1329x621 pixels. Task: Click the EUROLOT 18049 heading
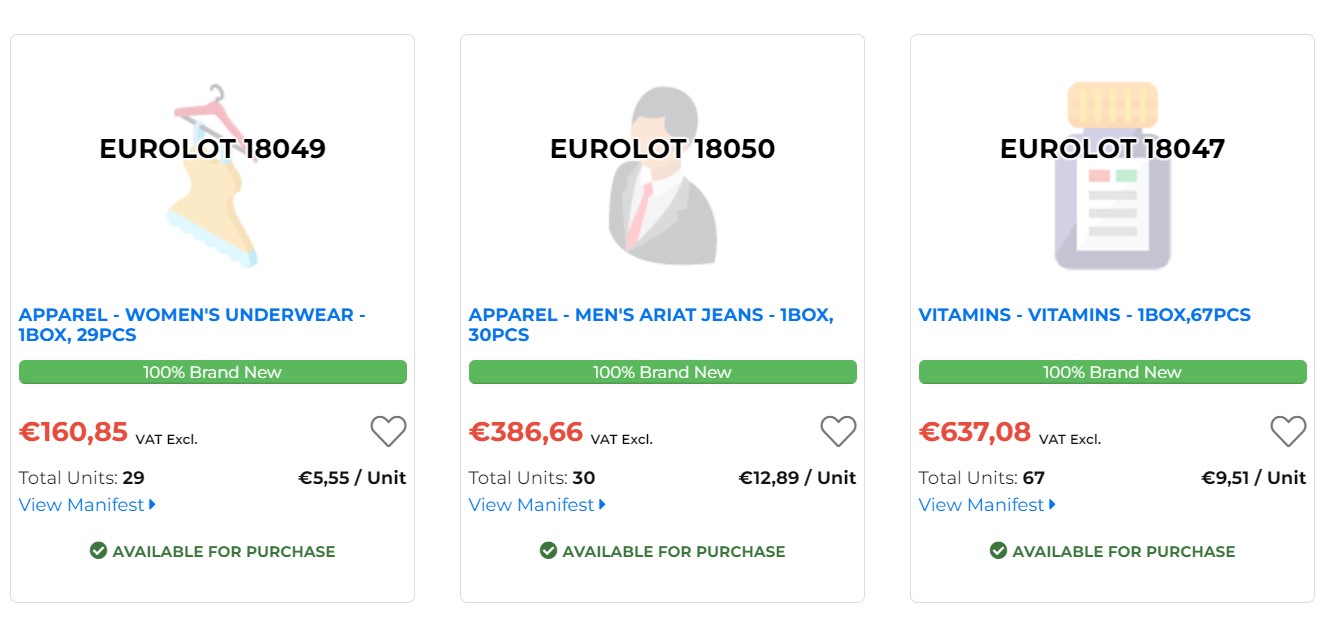(x=212, y=149)
